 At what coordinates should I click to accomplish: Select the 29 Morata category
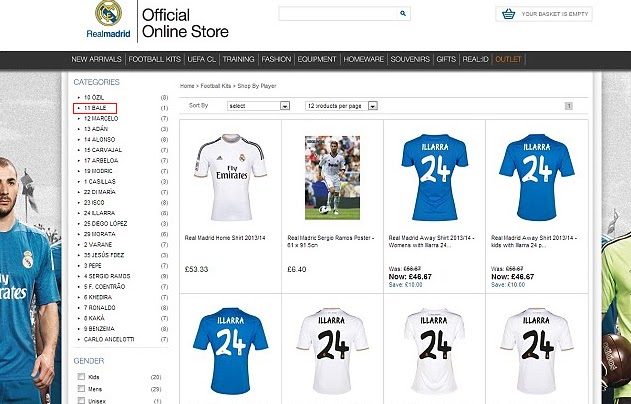(99, 234)
